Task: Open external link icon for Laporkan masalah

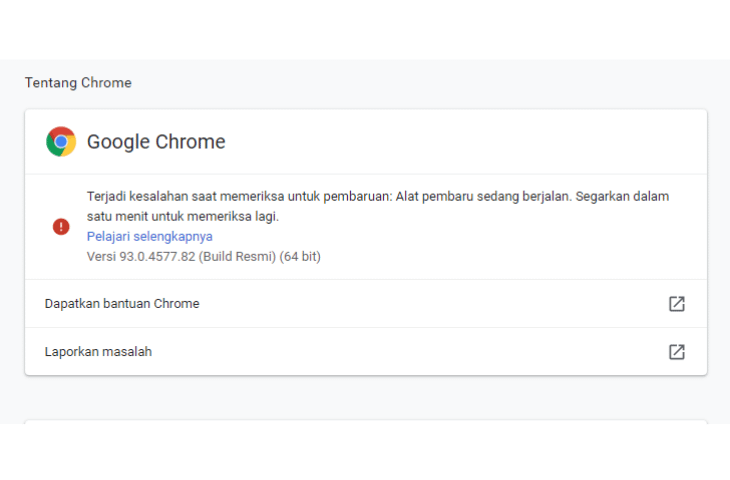Action: [676, 352]
